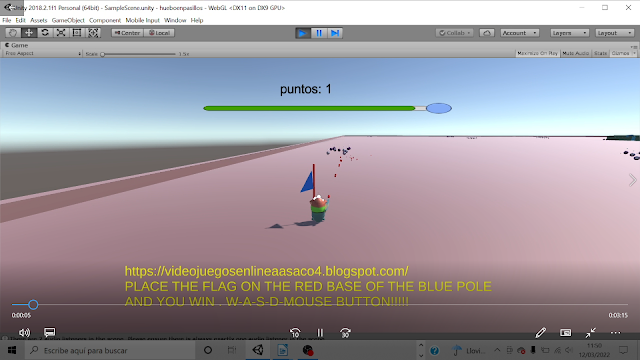Open the GameObject menu
This screenshot has height=360, width=640.
pyautogui.click(x=68, y=20)
